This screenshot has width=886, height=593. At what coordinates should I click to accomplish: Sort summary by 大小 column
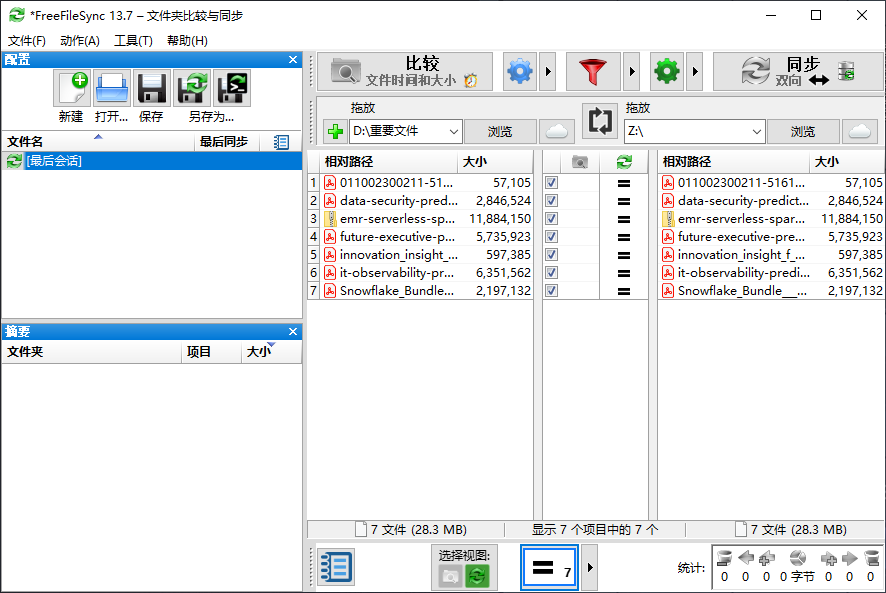point(271,352)
